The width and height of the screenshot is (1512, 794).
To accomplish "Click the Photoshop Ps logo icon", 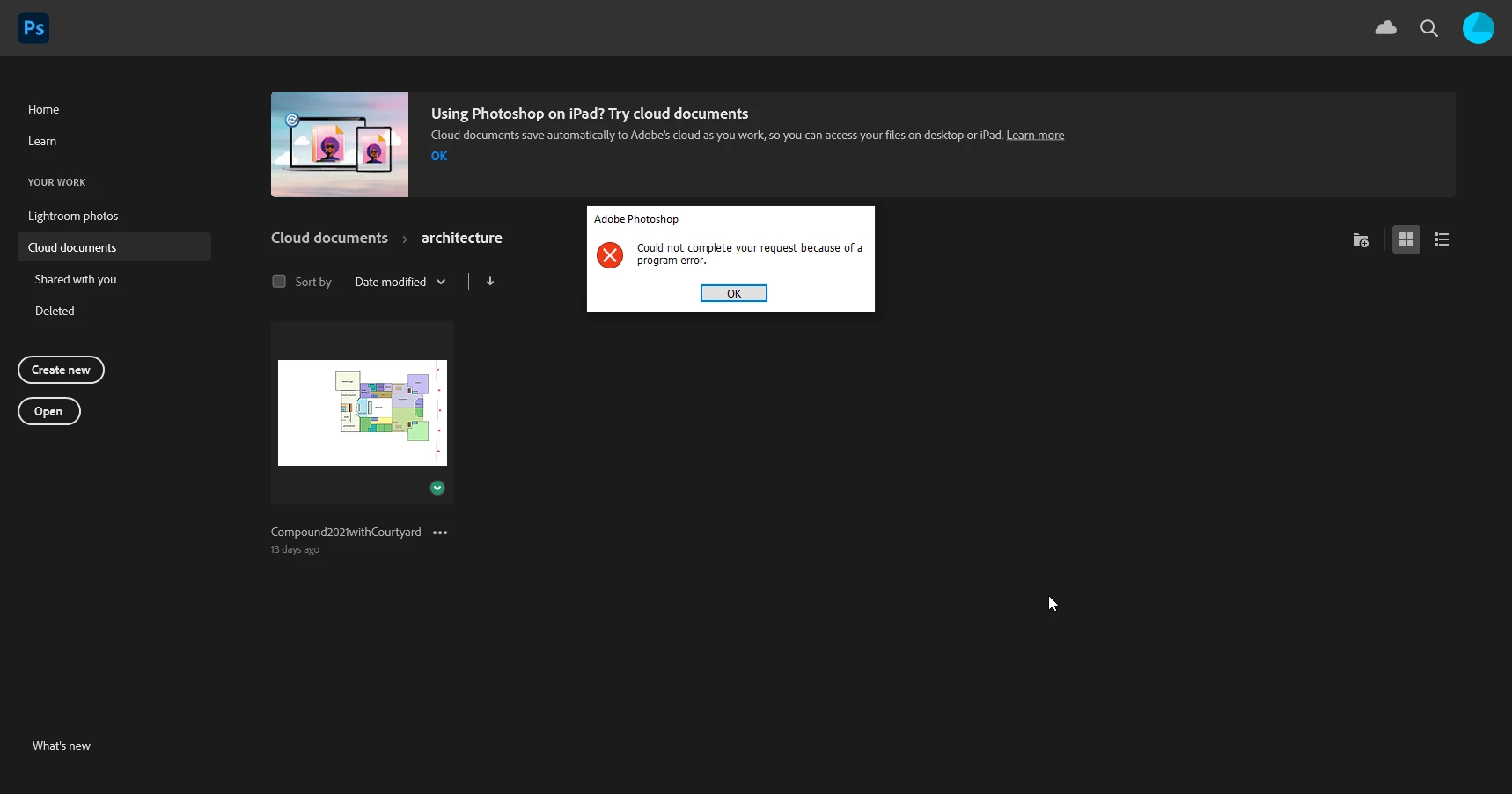I will coord(33,28).
